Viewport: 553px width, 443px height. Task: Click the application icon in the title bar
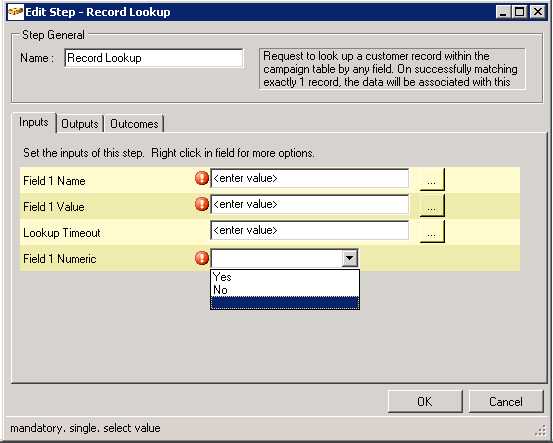16,12
